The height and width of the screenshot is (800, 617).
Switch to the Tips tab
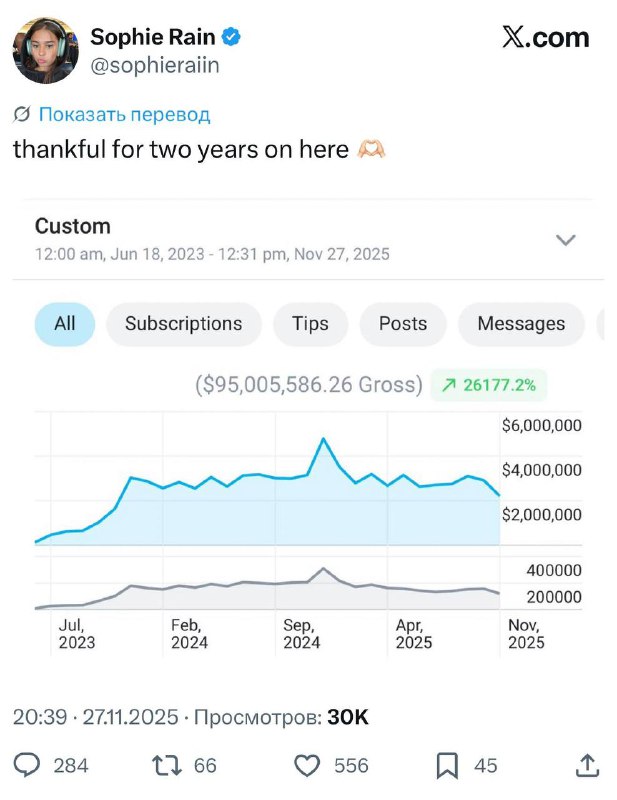pos(310,323)
